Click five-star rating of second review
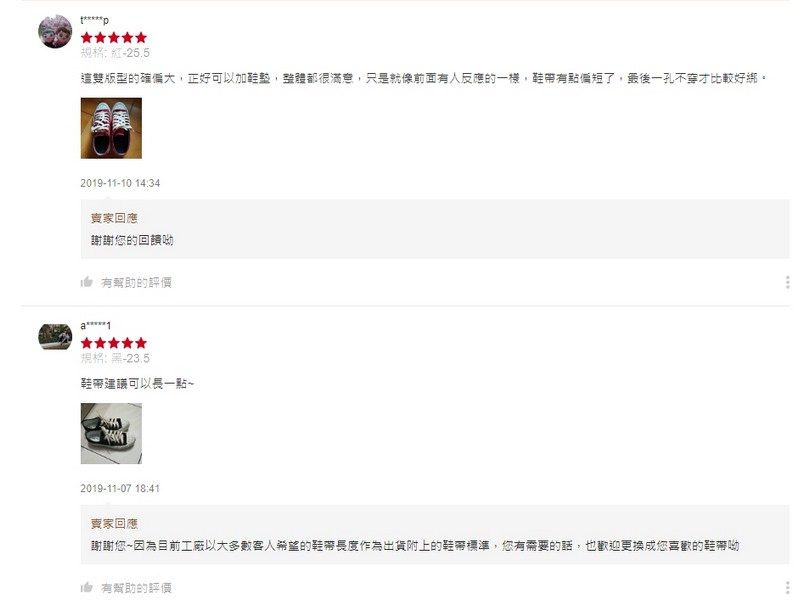 (114, 343)
